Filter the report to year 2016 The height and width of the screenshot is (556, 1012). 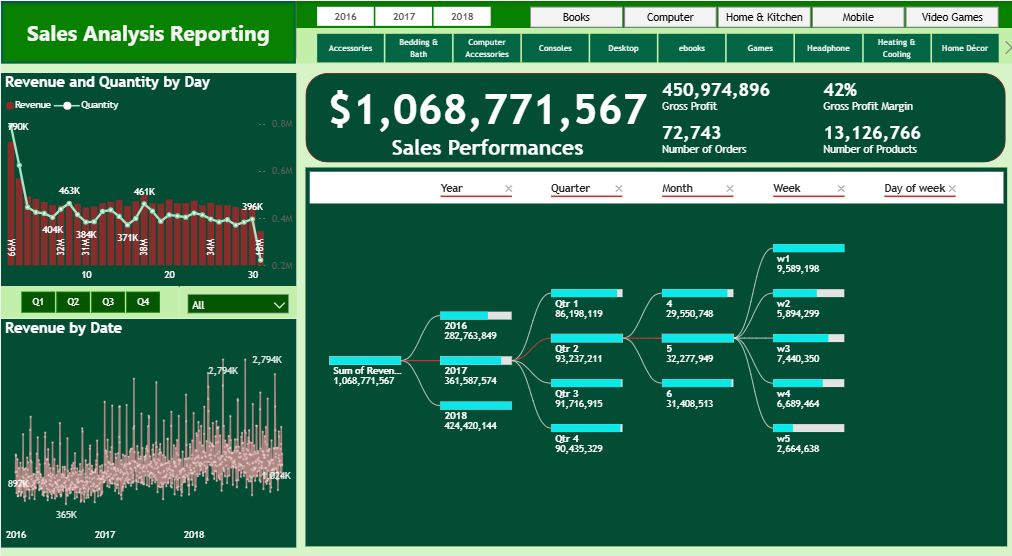pos(345,17)
